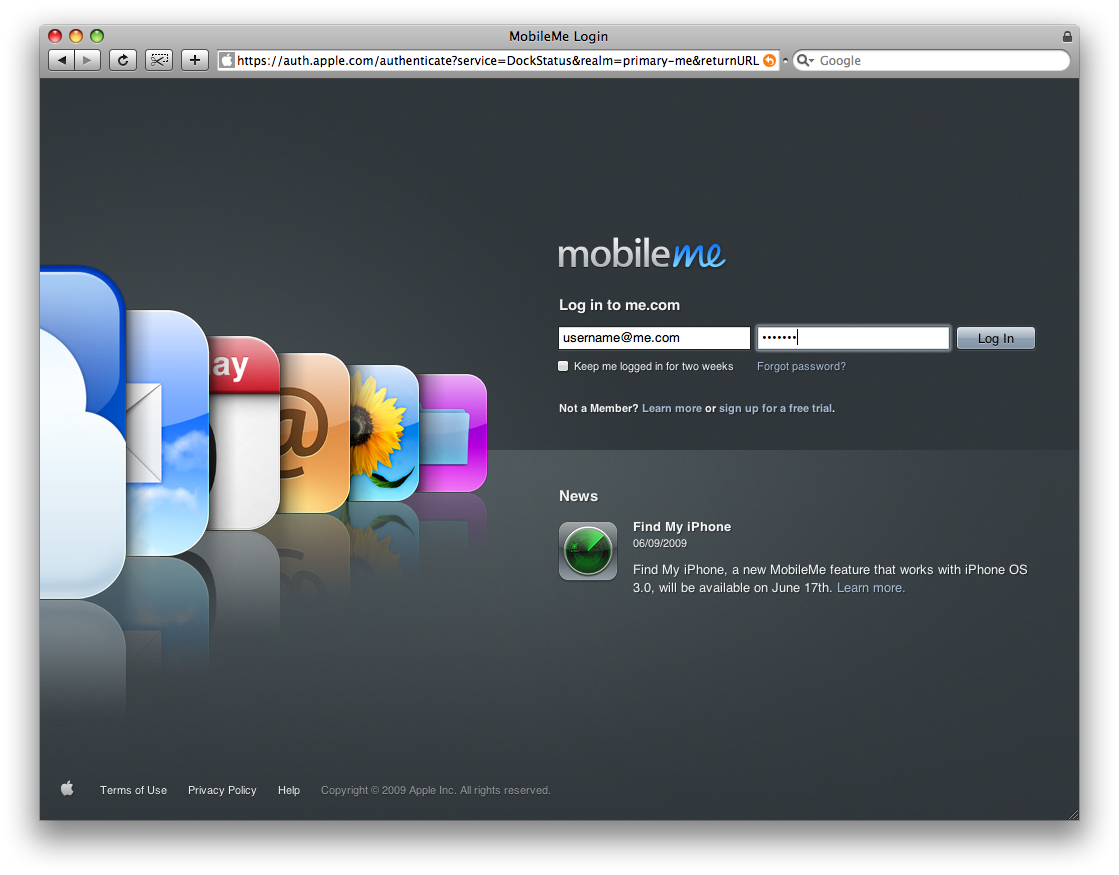Open Terms of Use

tap(133, 790)
